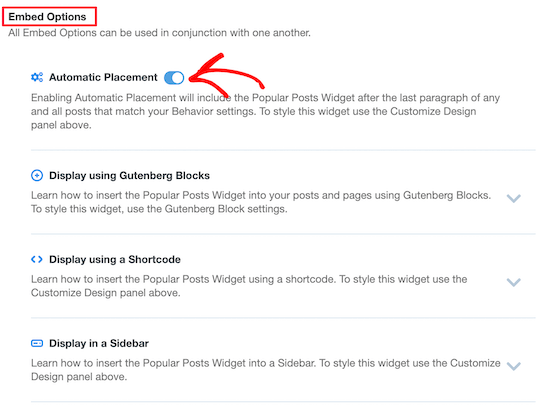550x412 pixels.
Task: Click the Sidebar display icon
Action: click(x=37, y=343)
